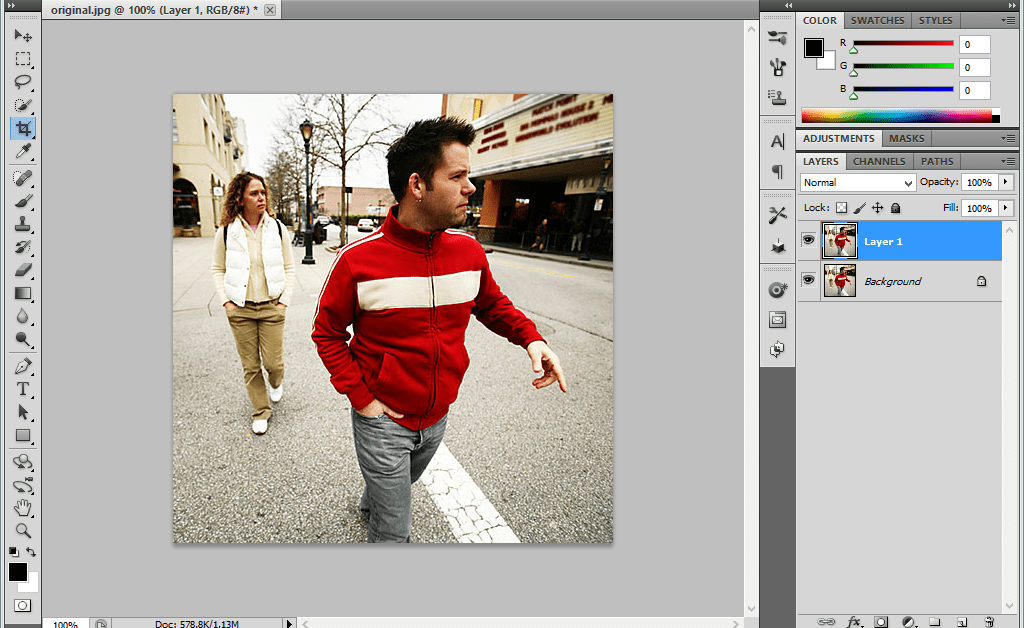Select the Move tool
This screenshot has width=1024, height=628.
(x=23, y=35)
